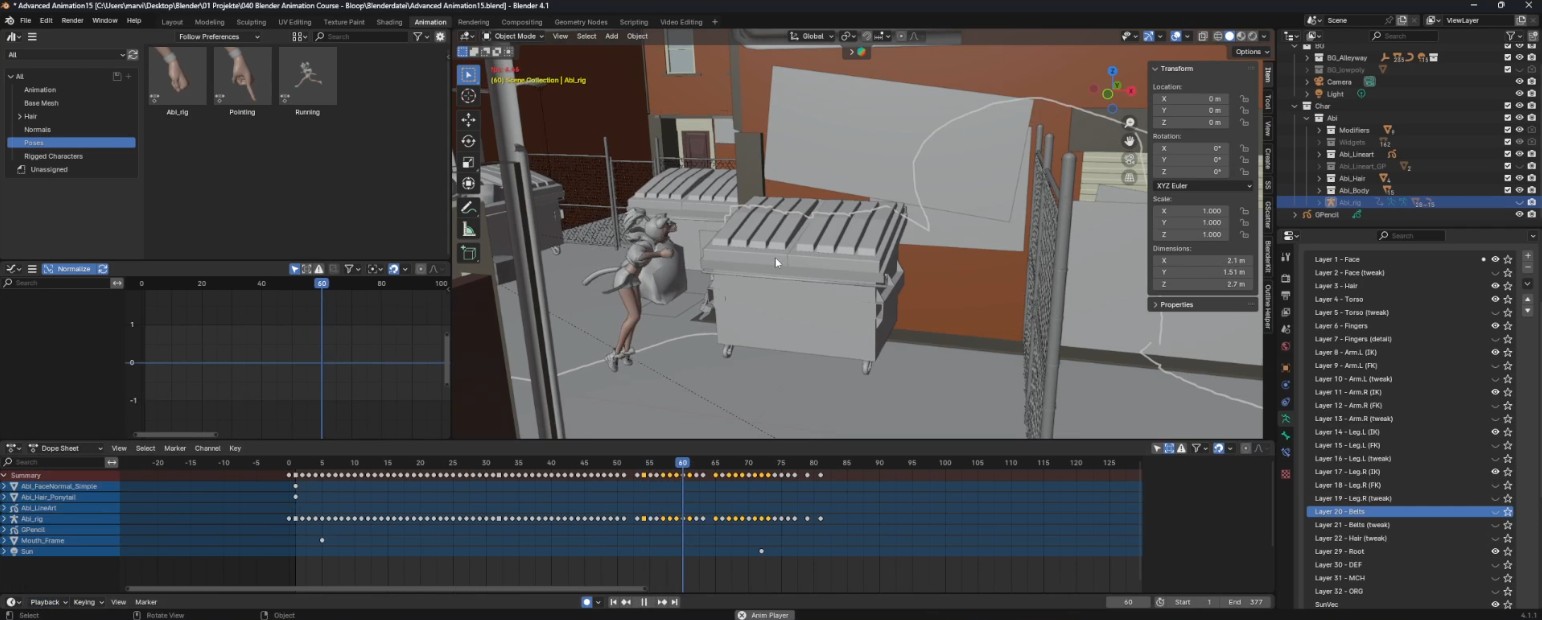Expand the Abi_Body collection in outliner
Viewport: 1542px width, 620px height.
click(x=1318, y=190)
